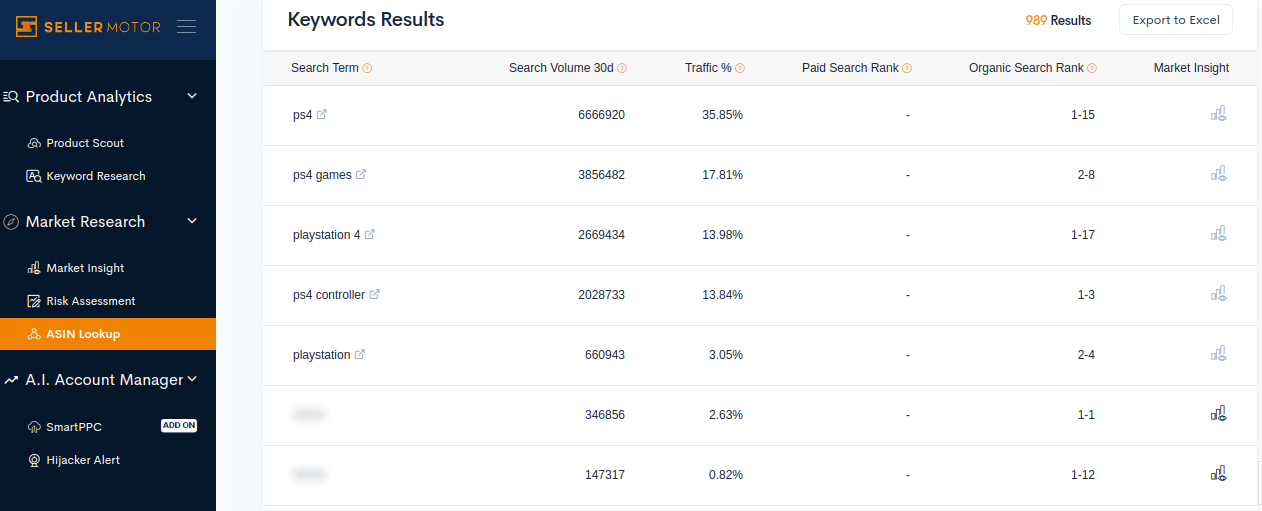Viewport: 1262px width, 511px height.
Task: Click the Export to Excel button
Action: [1175, 20]
